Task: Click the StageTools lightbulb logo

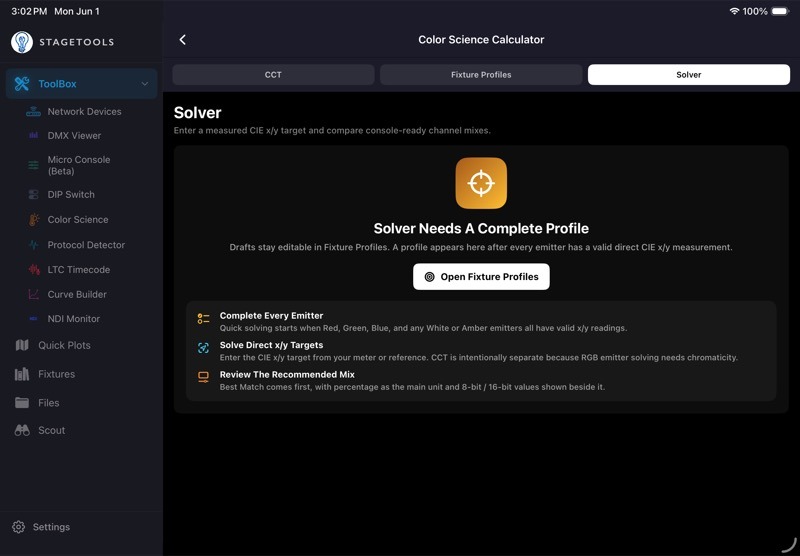Action: (x=22, y=42)
